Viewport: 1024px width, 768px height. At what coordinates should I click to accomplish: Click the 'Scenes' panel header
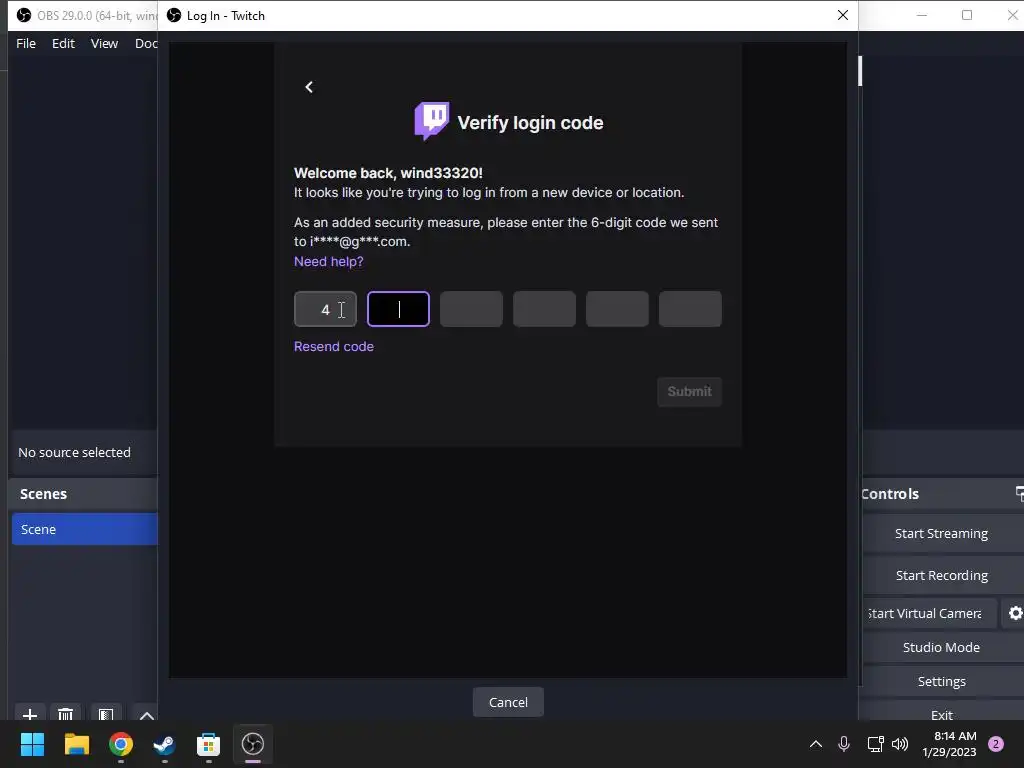(43, 494)
